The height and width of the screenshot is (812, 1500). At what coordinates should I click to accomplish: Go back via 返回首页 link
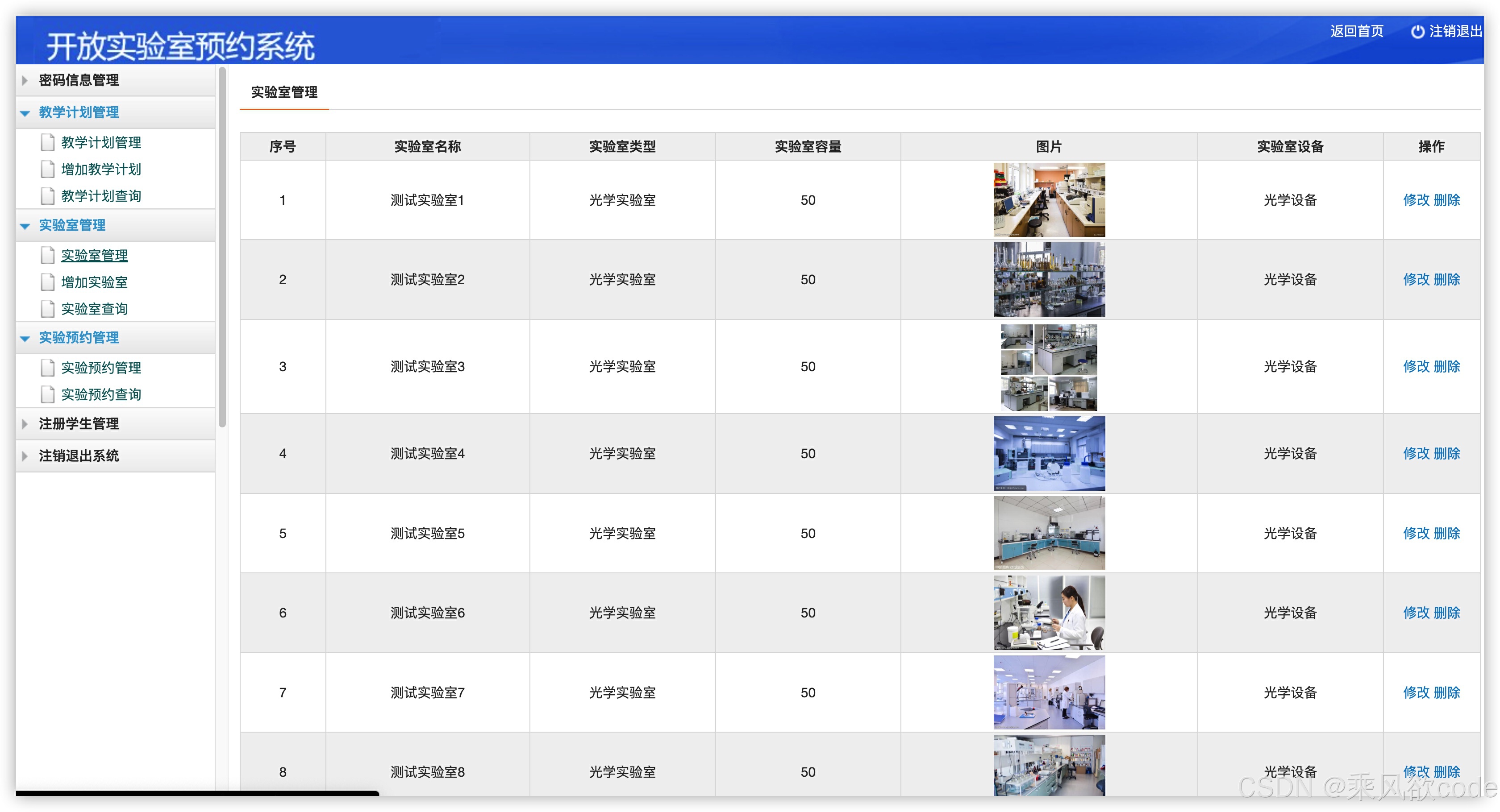(1356, 31)
